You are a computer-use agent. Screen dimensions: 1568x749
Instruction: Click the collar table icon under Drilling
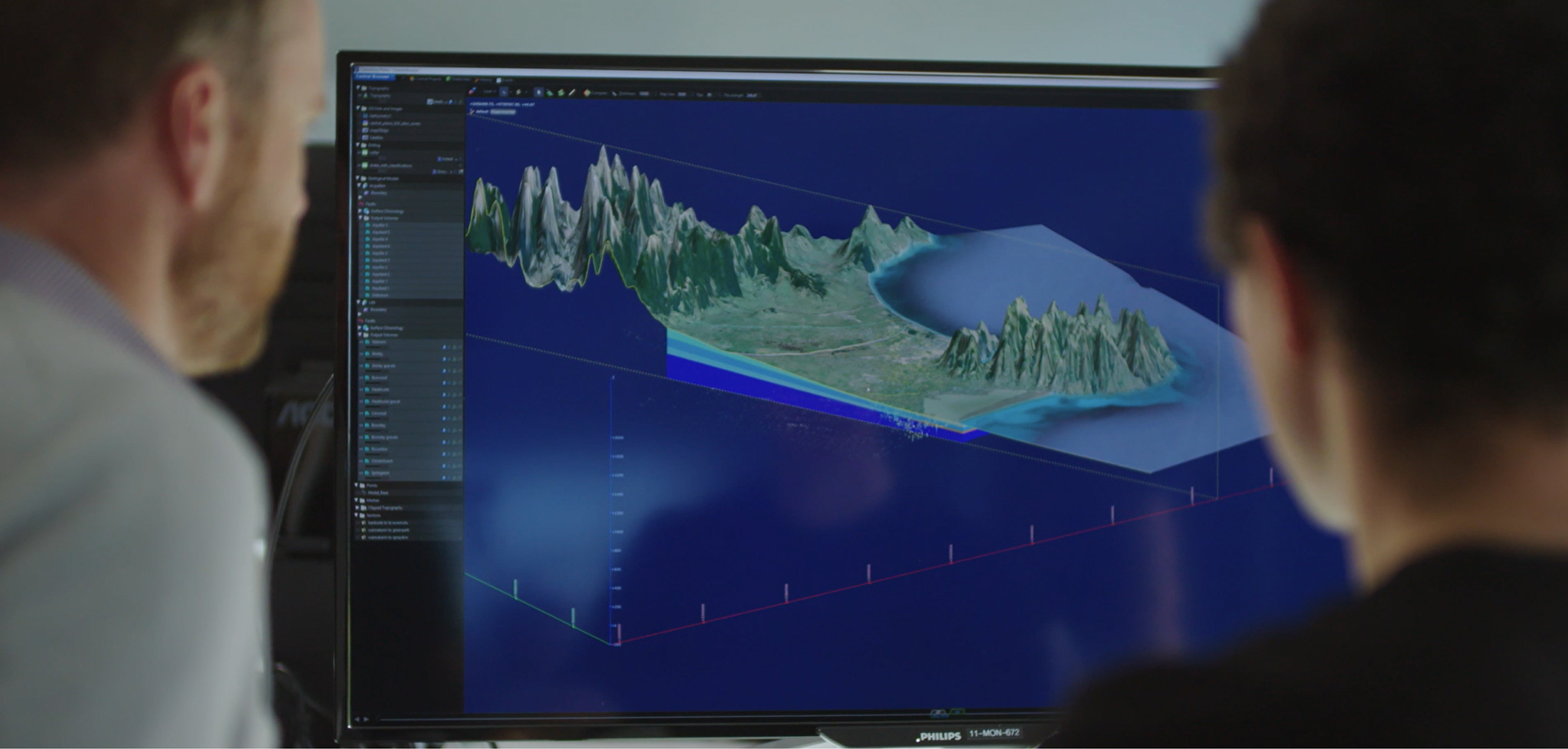click(363, 152)
